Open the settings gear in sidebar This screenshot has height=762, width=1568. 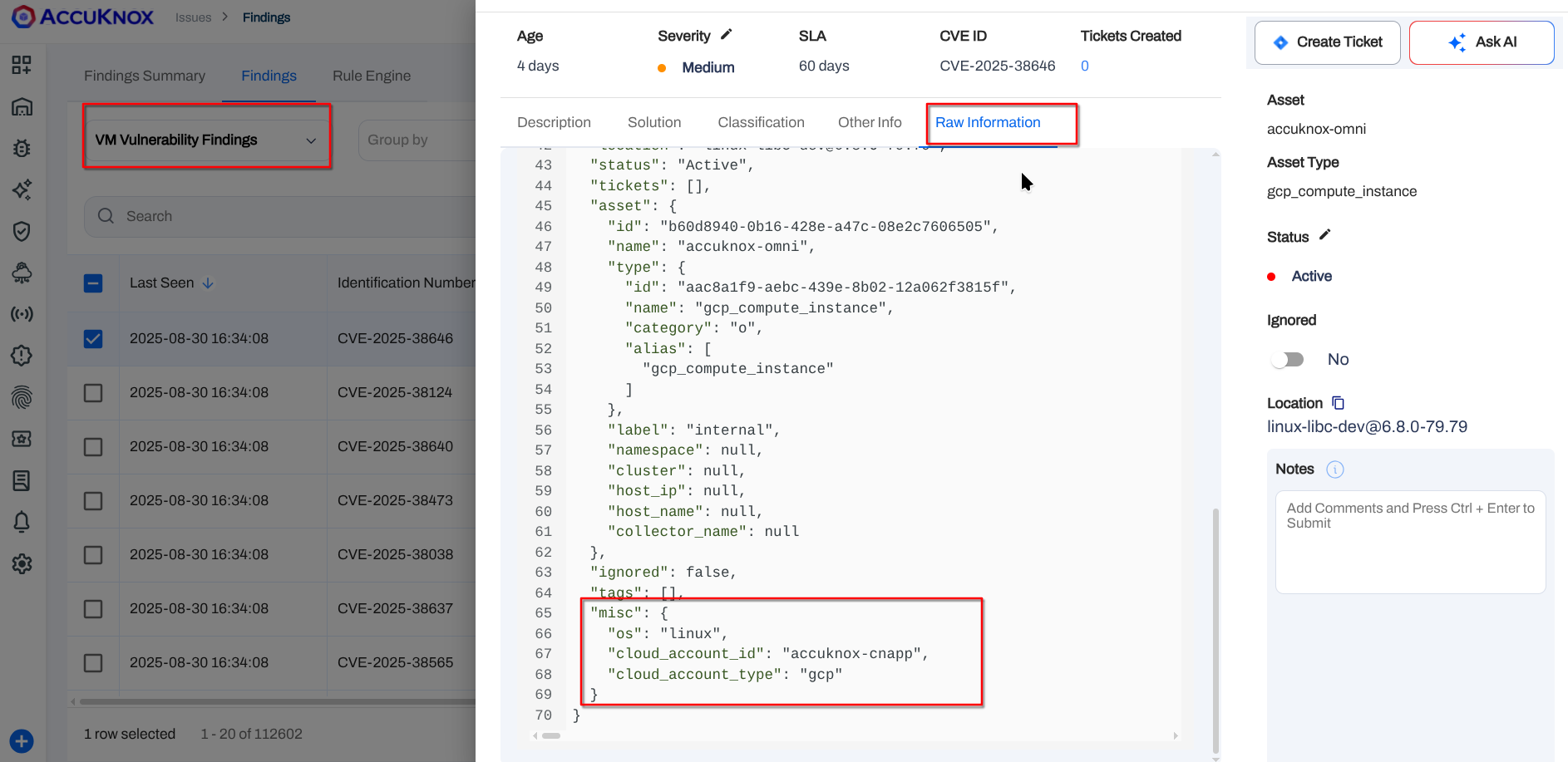(x=22, y=564)
